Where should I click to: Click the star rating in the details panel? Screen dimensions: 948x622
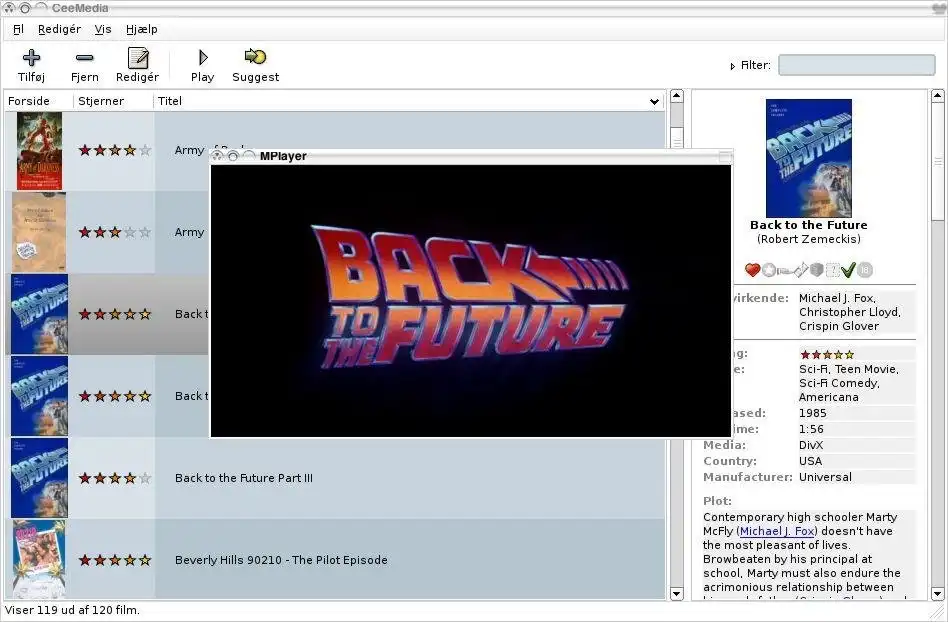(827, 355)
